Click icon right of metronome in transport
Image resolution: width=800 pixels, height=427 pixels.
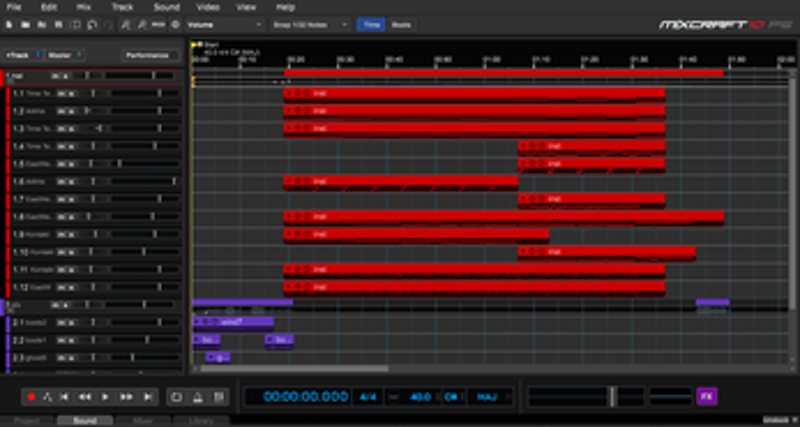pyautogui.click(x=219, y=396)
